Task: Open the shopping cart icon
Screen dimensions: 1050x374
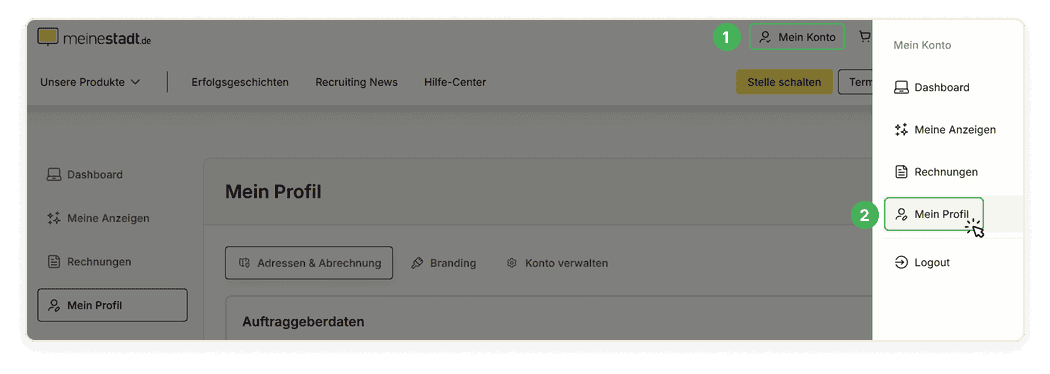Action: click(x=865, y=37)
